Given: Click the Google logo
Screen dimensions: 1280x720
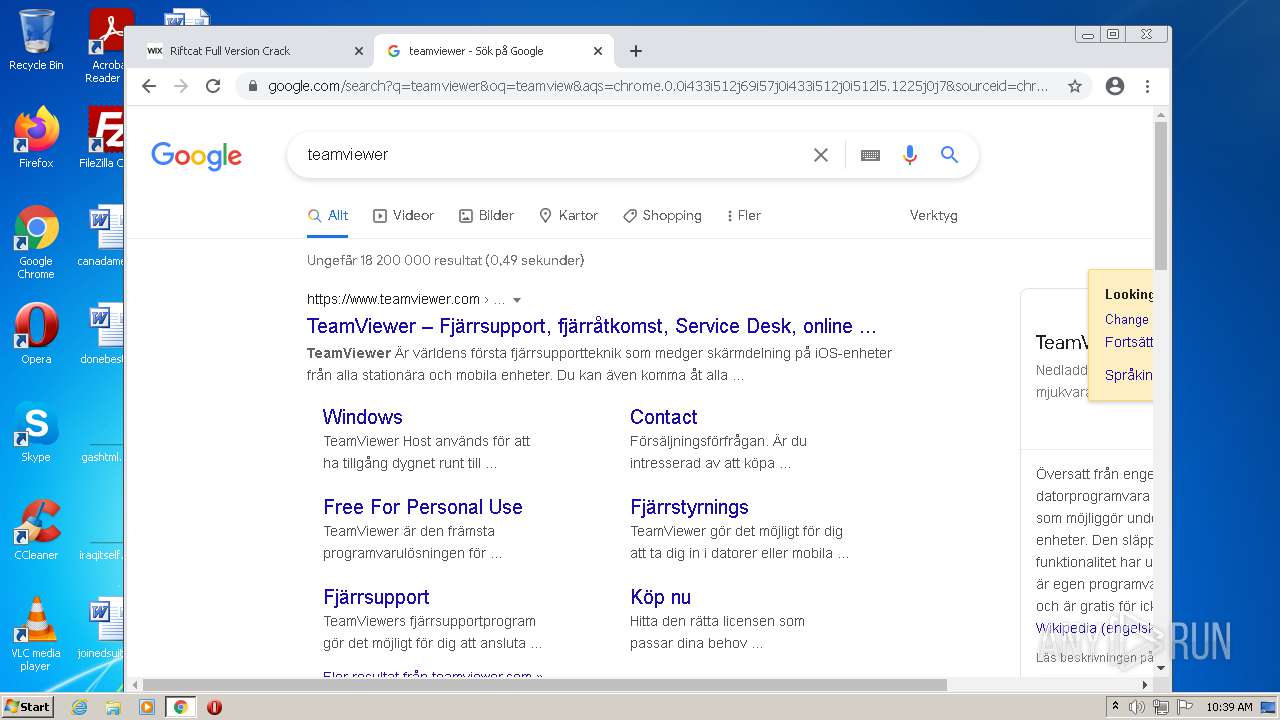Looking at the screenshot, I should point(197,156).
